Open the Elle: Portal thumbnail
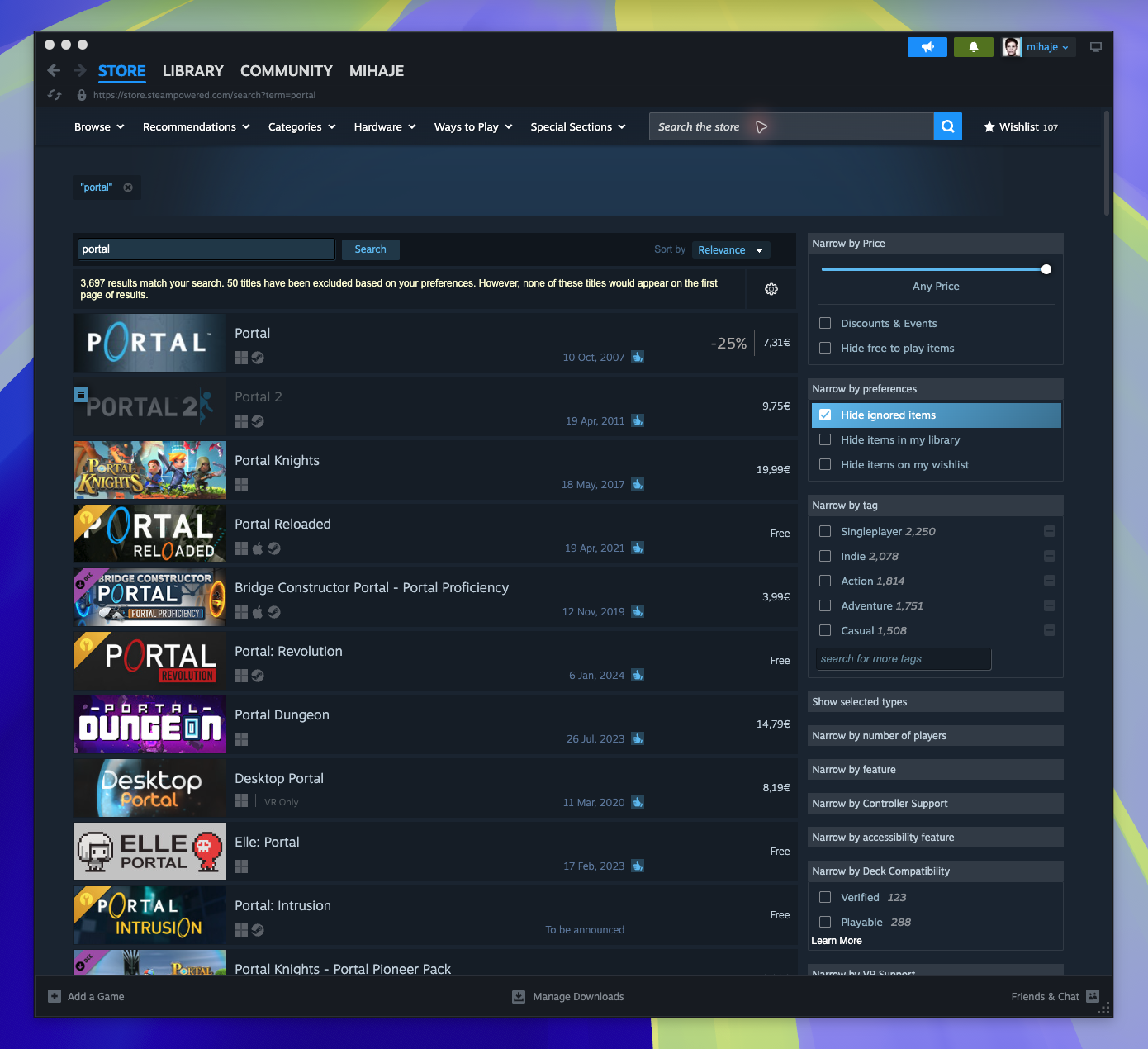 [x=149, y=852]
